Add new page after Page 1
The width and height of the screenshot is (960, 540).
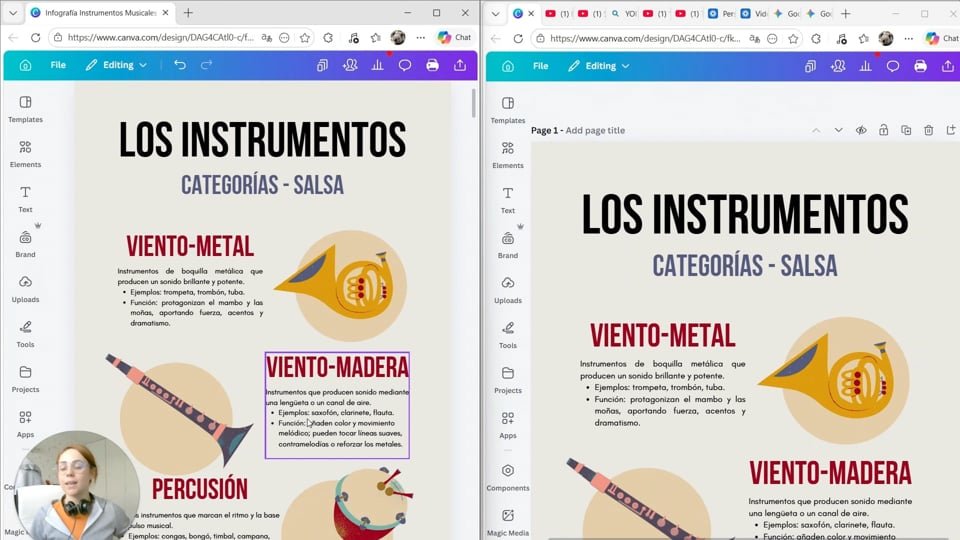(x=951, y=130)
